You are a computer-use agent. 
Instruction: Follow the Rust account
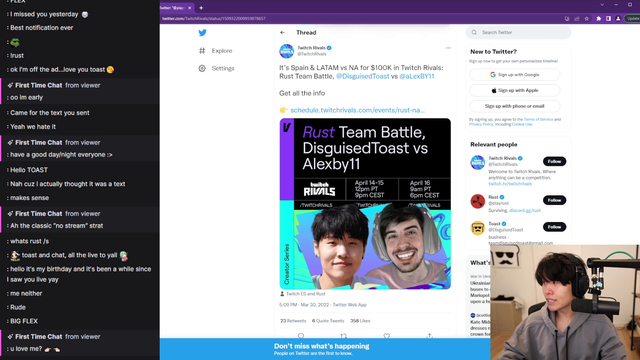pos(554,200)
